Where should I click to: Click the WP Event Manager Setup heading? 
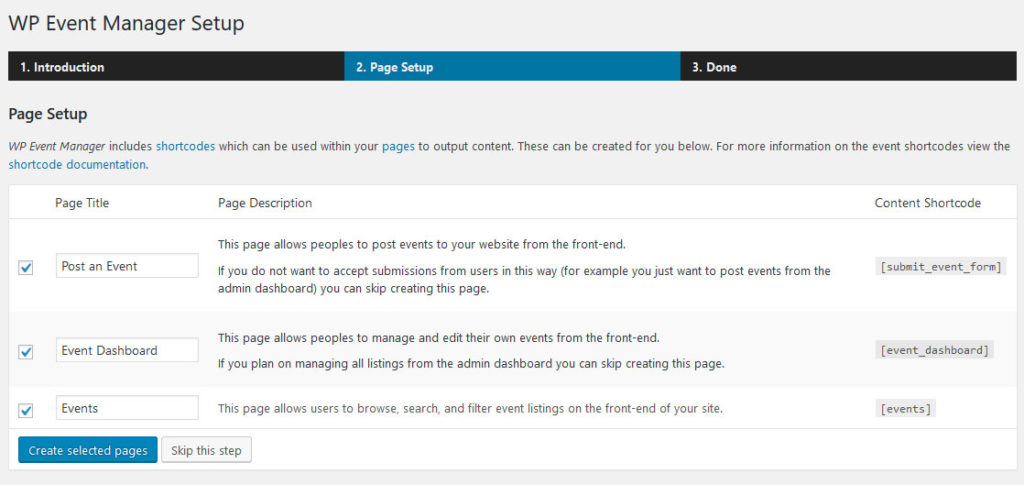pos(127,23)
